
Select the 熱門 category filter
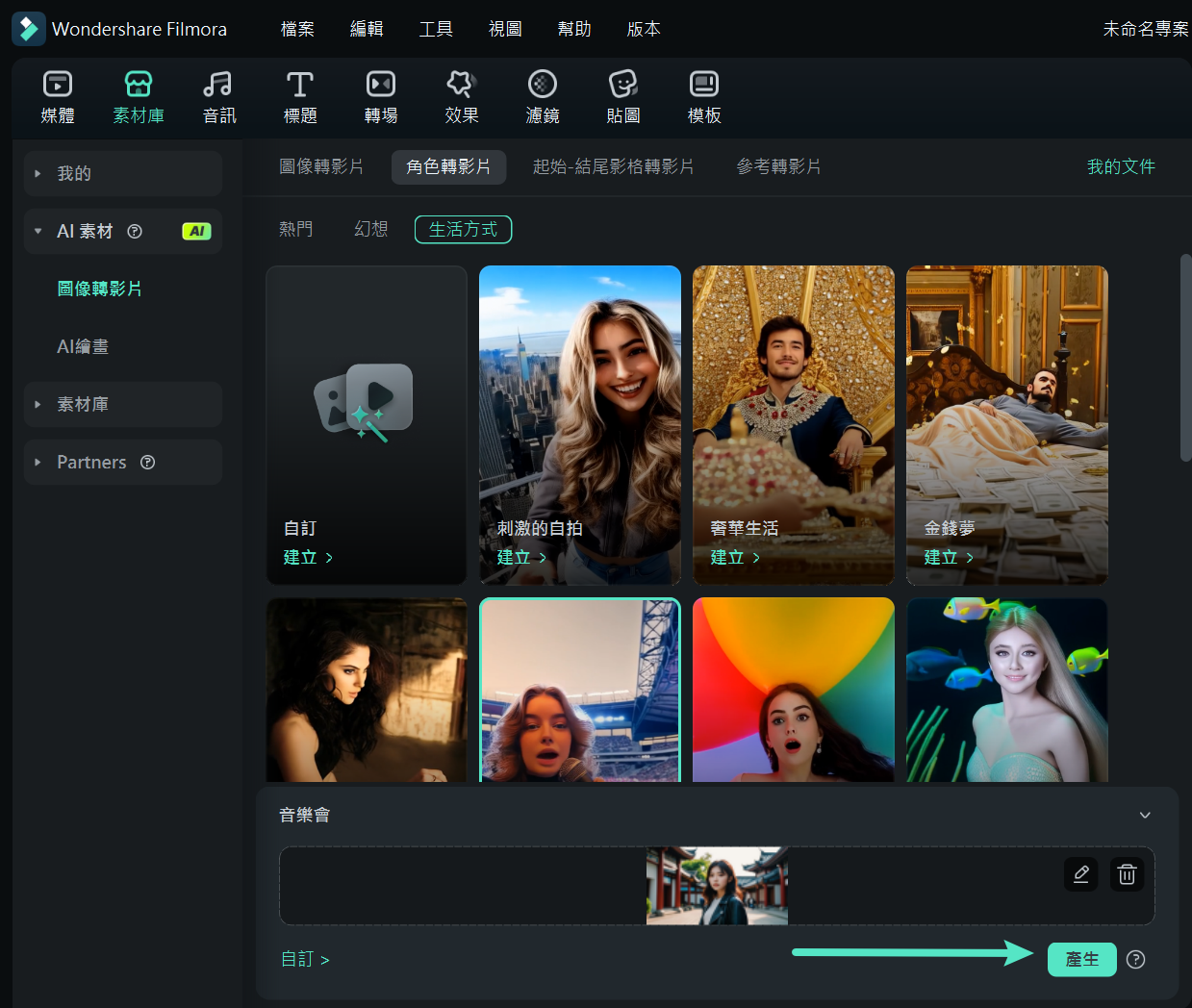pos(295,229)
